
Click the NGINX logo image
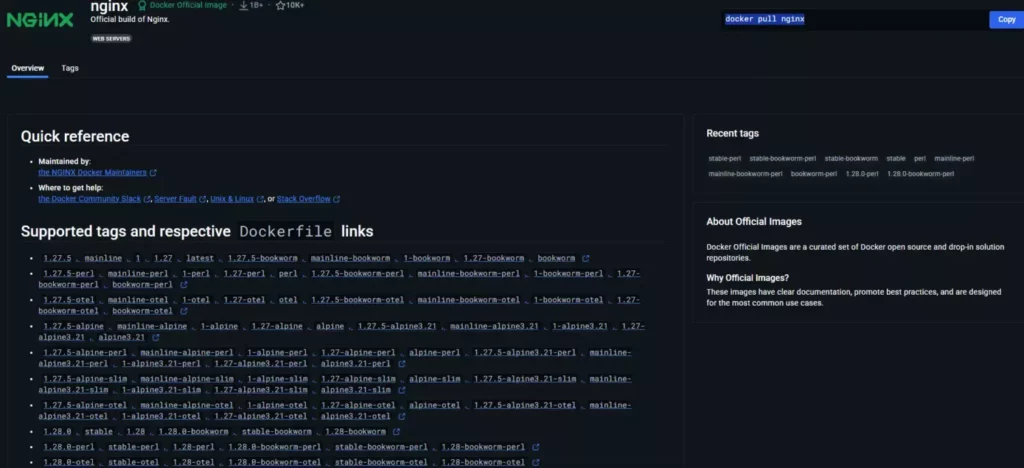point(40,20)
